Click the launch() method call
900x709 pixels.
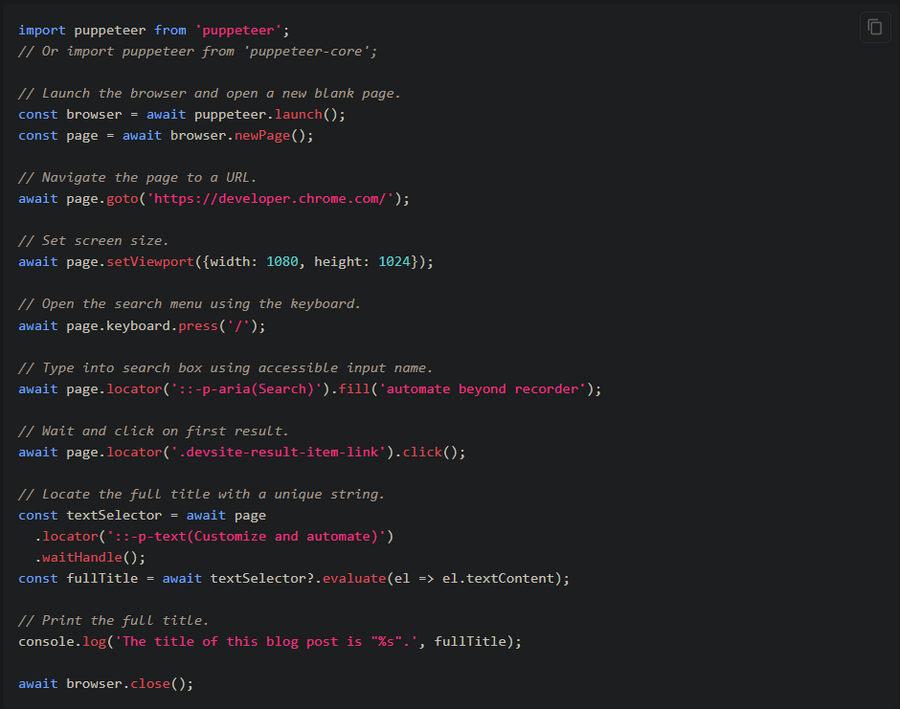click(x=306, y=114)
